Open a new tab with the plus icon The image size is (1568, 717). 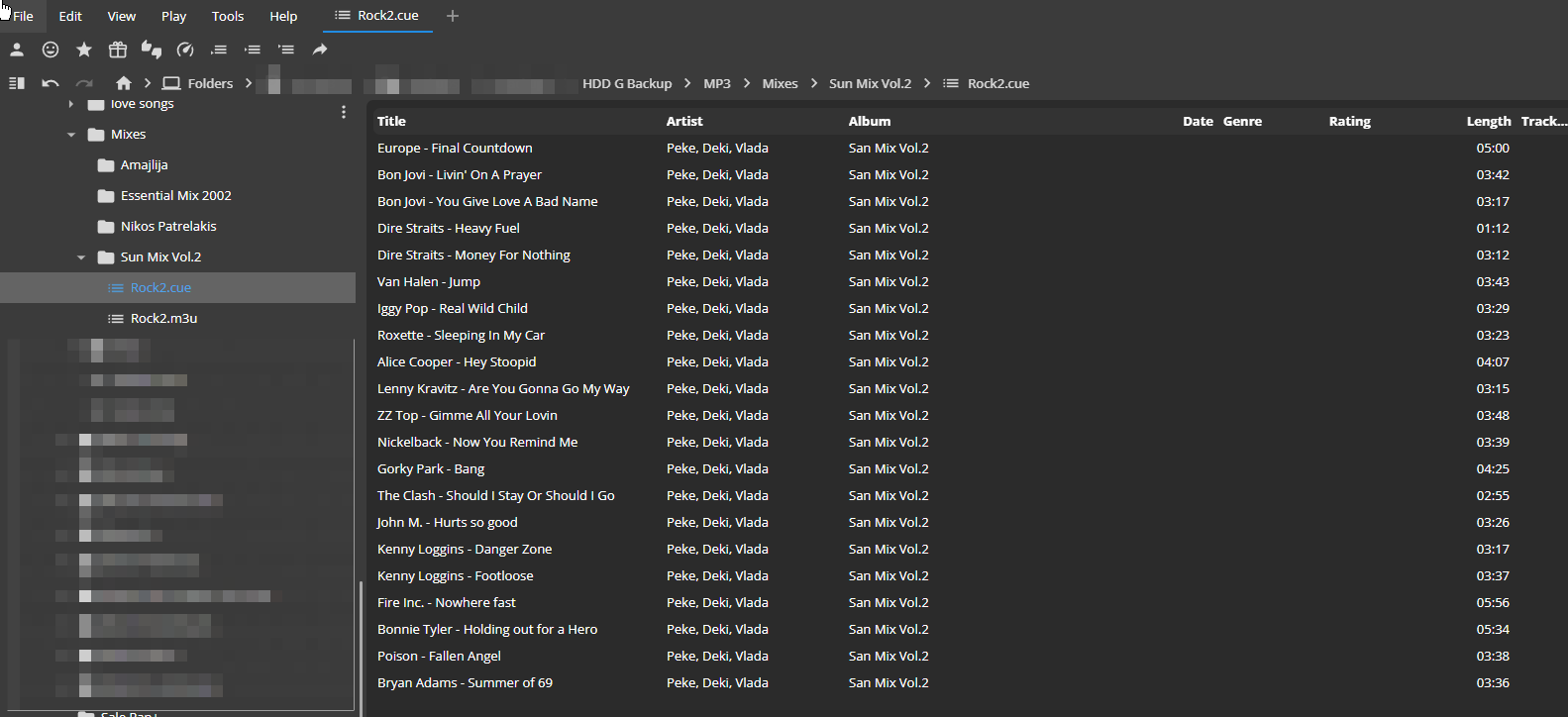click(453, 16)
